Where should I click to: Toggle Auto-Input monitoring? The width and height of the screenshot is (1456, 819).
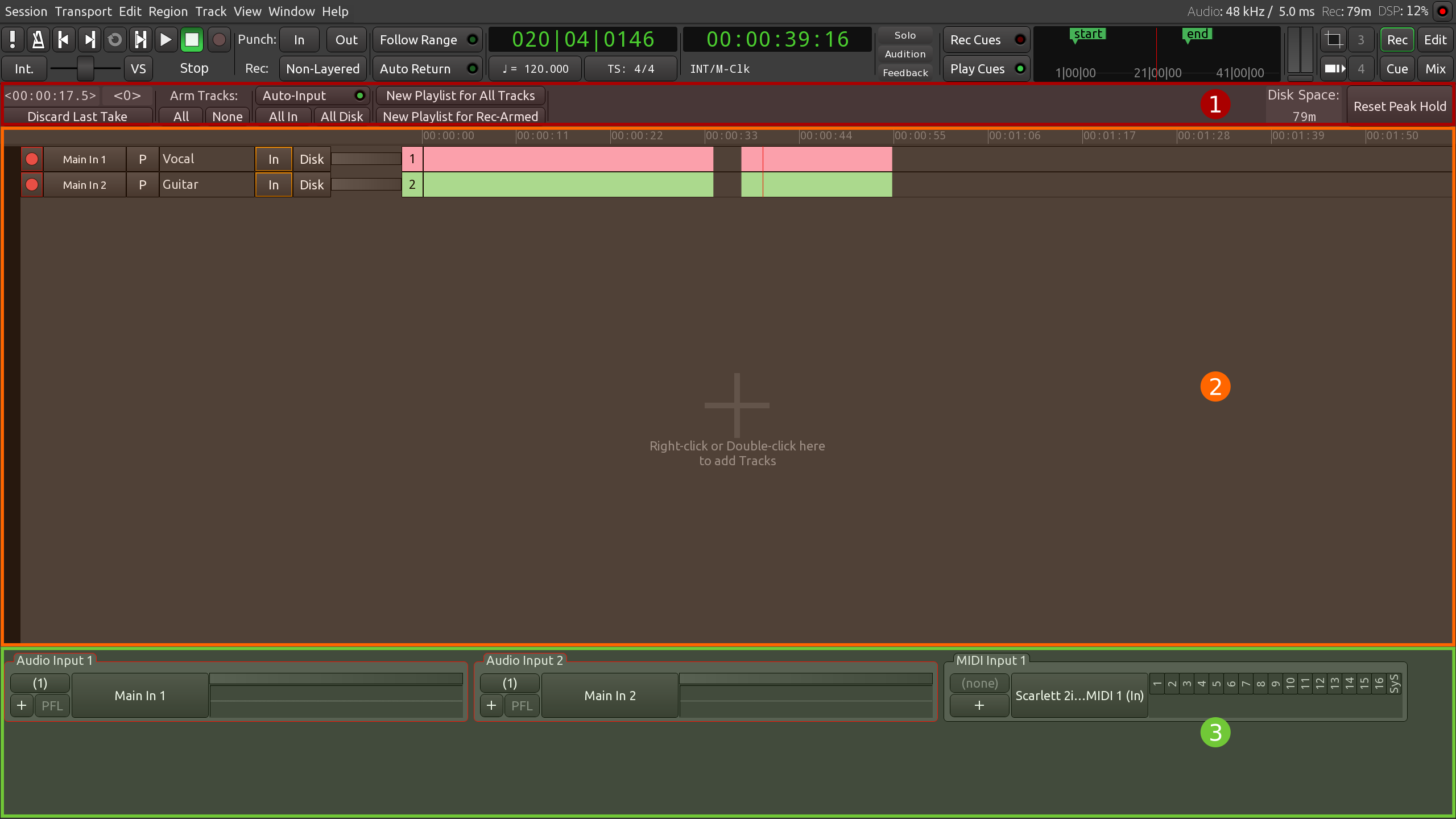tap(312, 96)
